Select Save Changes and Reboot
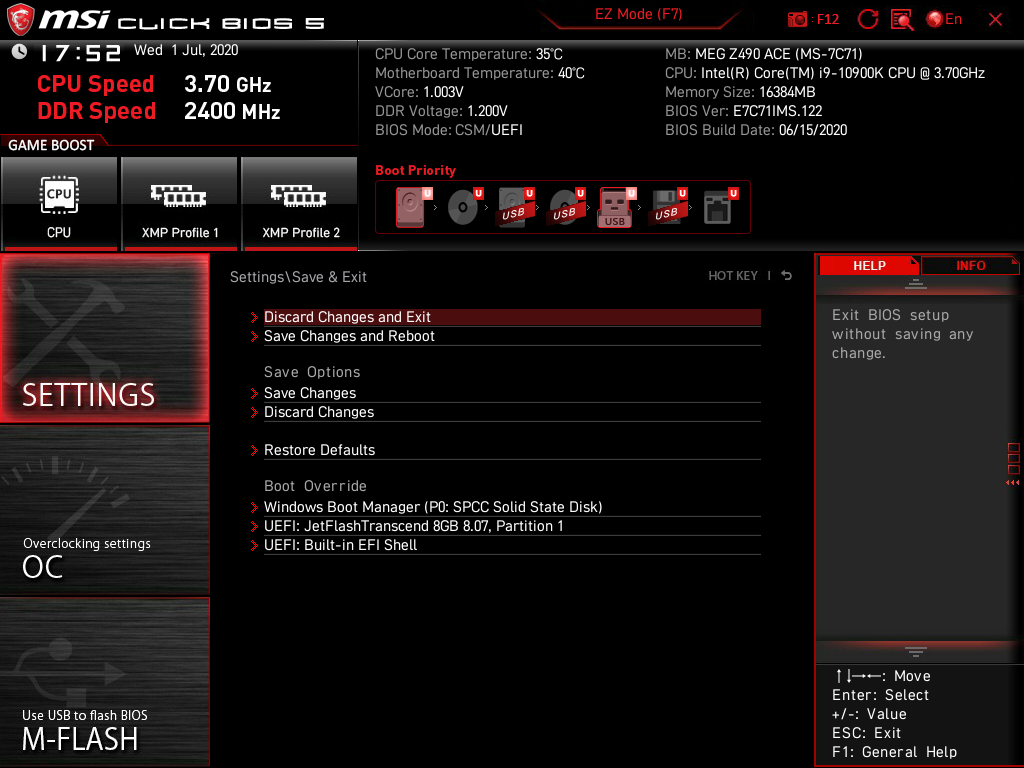 coord(349,335)
